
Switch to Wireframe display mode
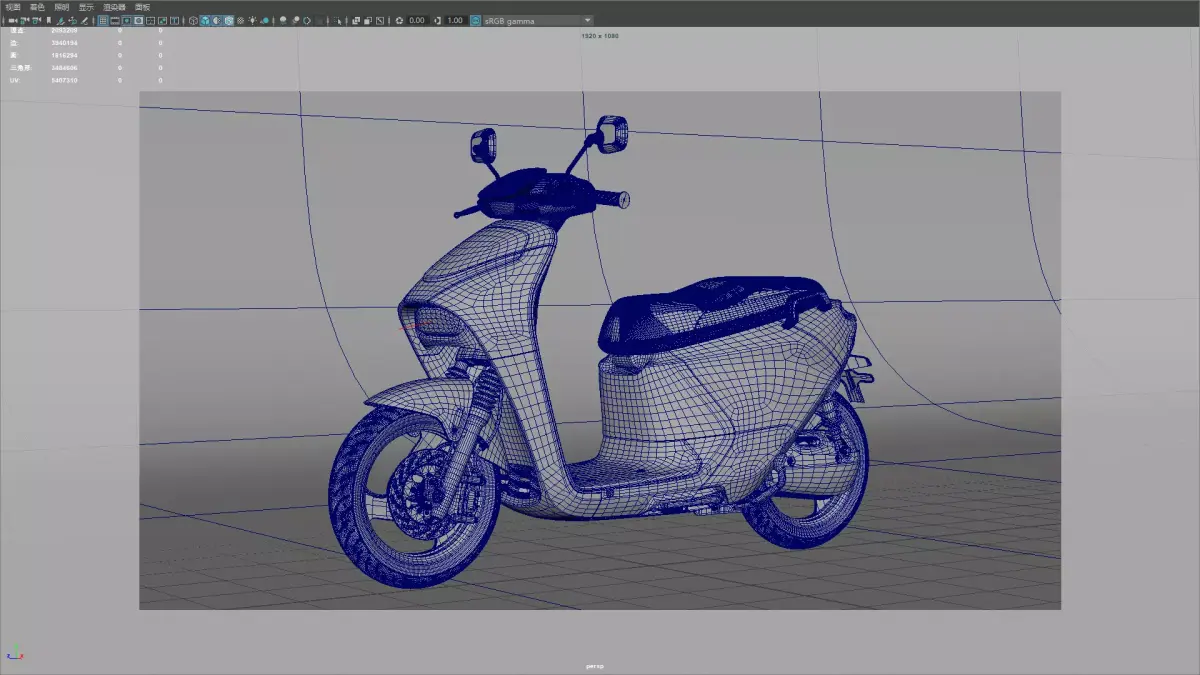[x=193, y=20]
